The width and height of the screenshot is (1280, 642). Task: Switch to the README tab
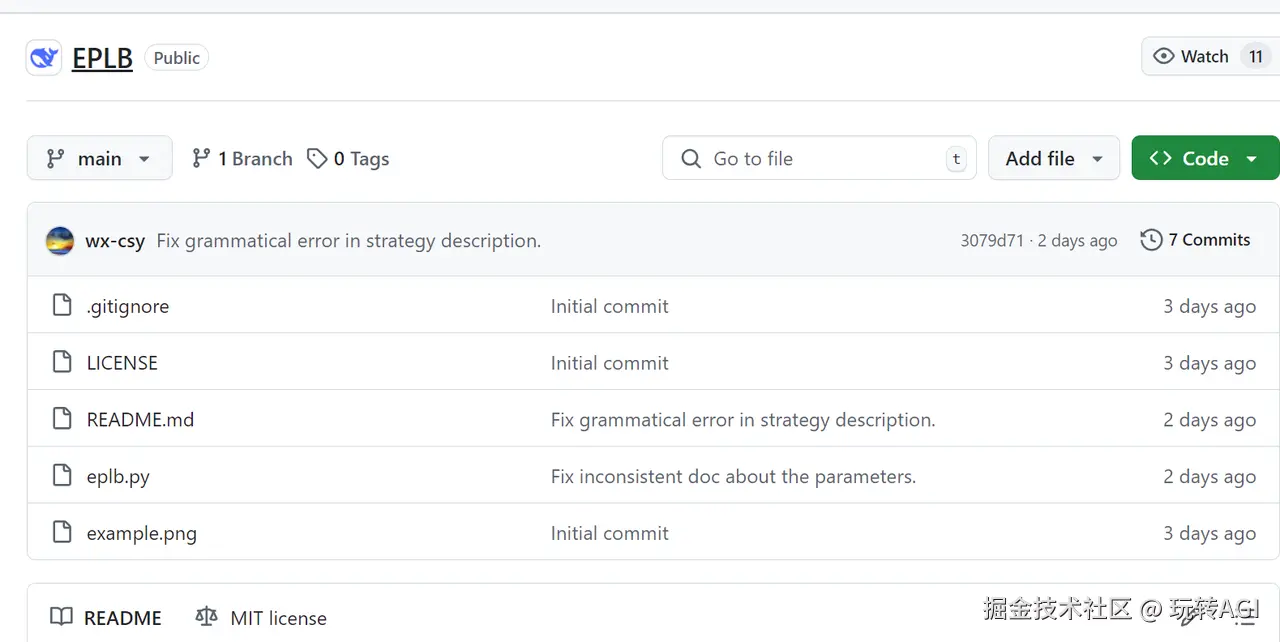pyautogui.click(x=122, y=618)
